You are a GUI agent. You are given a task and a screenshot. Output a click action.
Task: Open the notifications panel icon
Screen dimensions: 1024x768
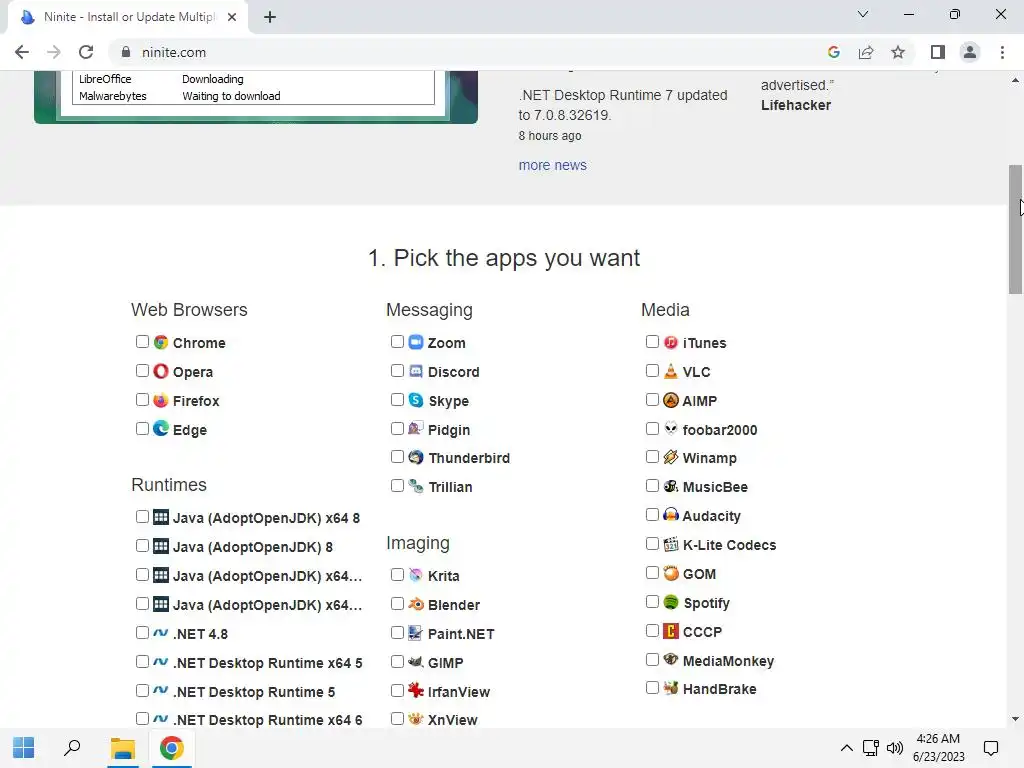point(991,748)
